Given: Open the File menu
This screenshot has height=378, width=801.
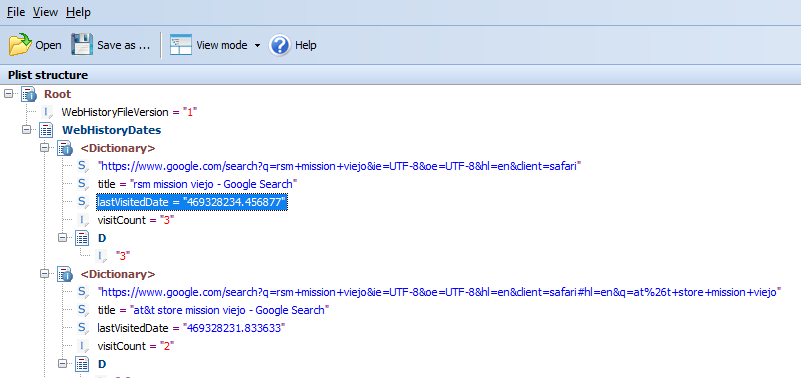Looking at the screenshot, I should 16,12.
